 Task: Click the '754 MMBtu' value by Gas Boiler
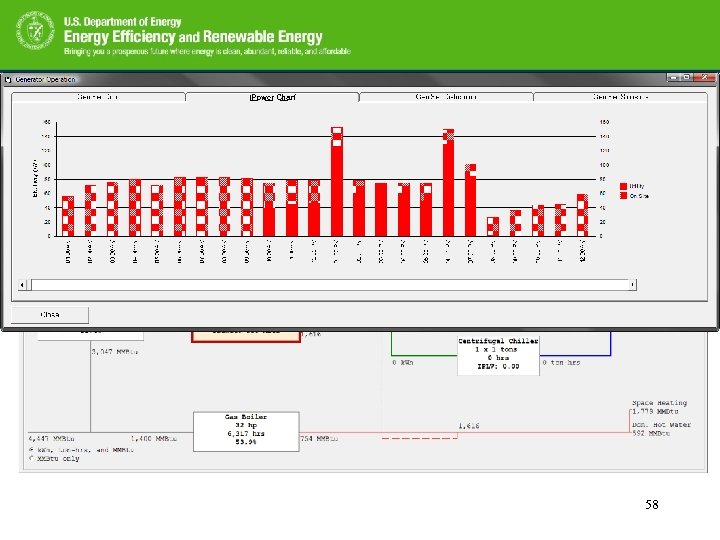(319, 439)
